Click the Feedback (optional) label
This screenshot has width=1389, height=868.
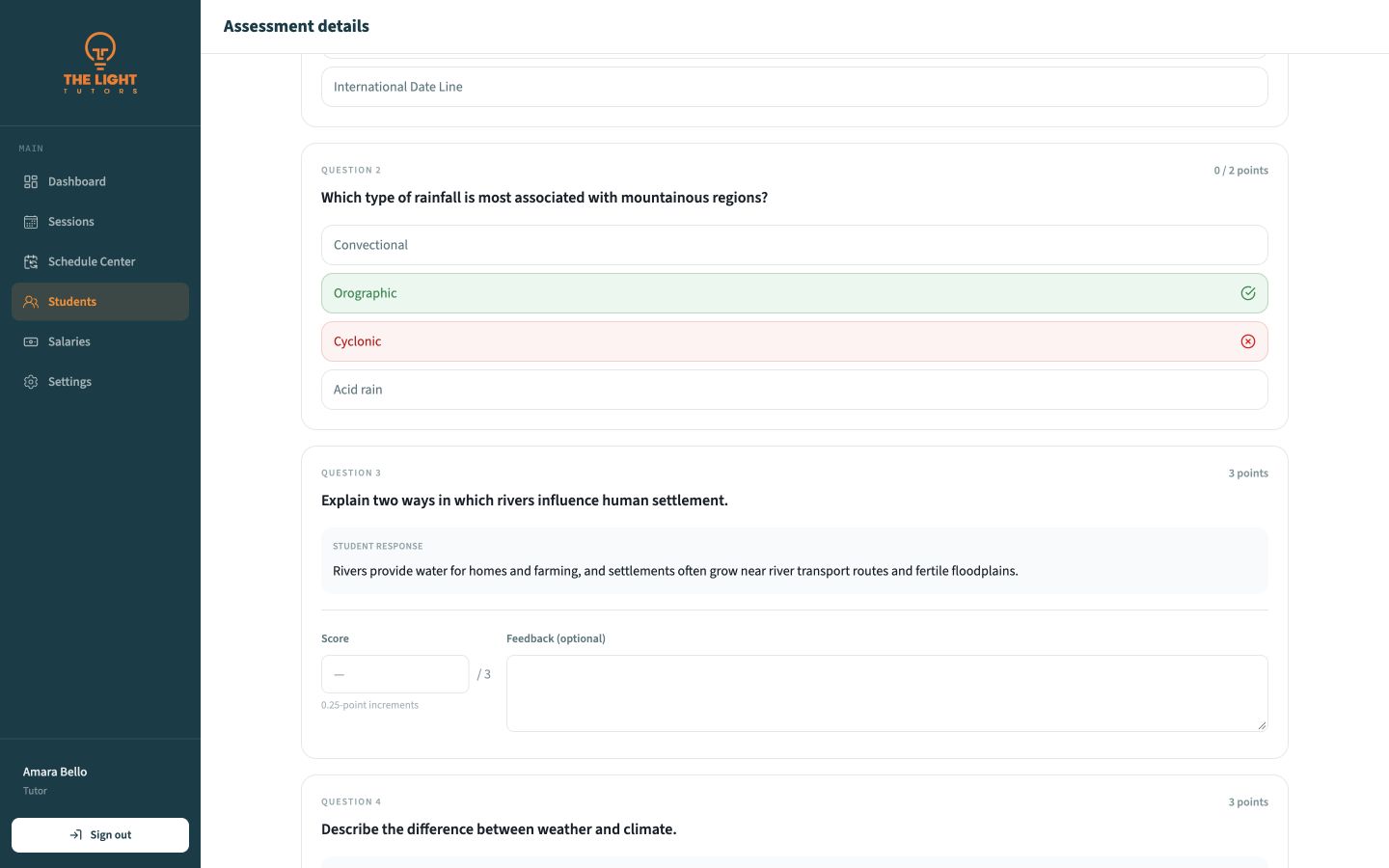[x=556, y=638]
